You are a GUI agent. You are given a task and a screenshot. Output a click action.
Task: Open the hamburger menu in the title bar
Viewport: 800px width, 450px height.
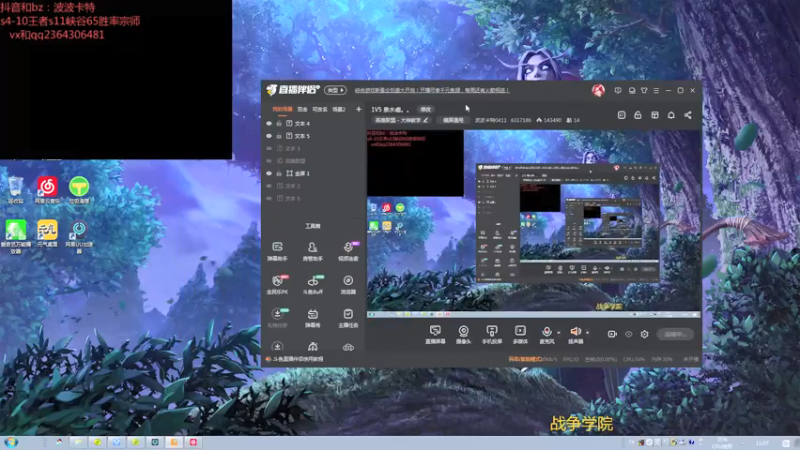pyautogui.click(x=657, y=90)
